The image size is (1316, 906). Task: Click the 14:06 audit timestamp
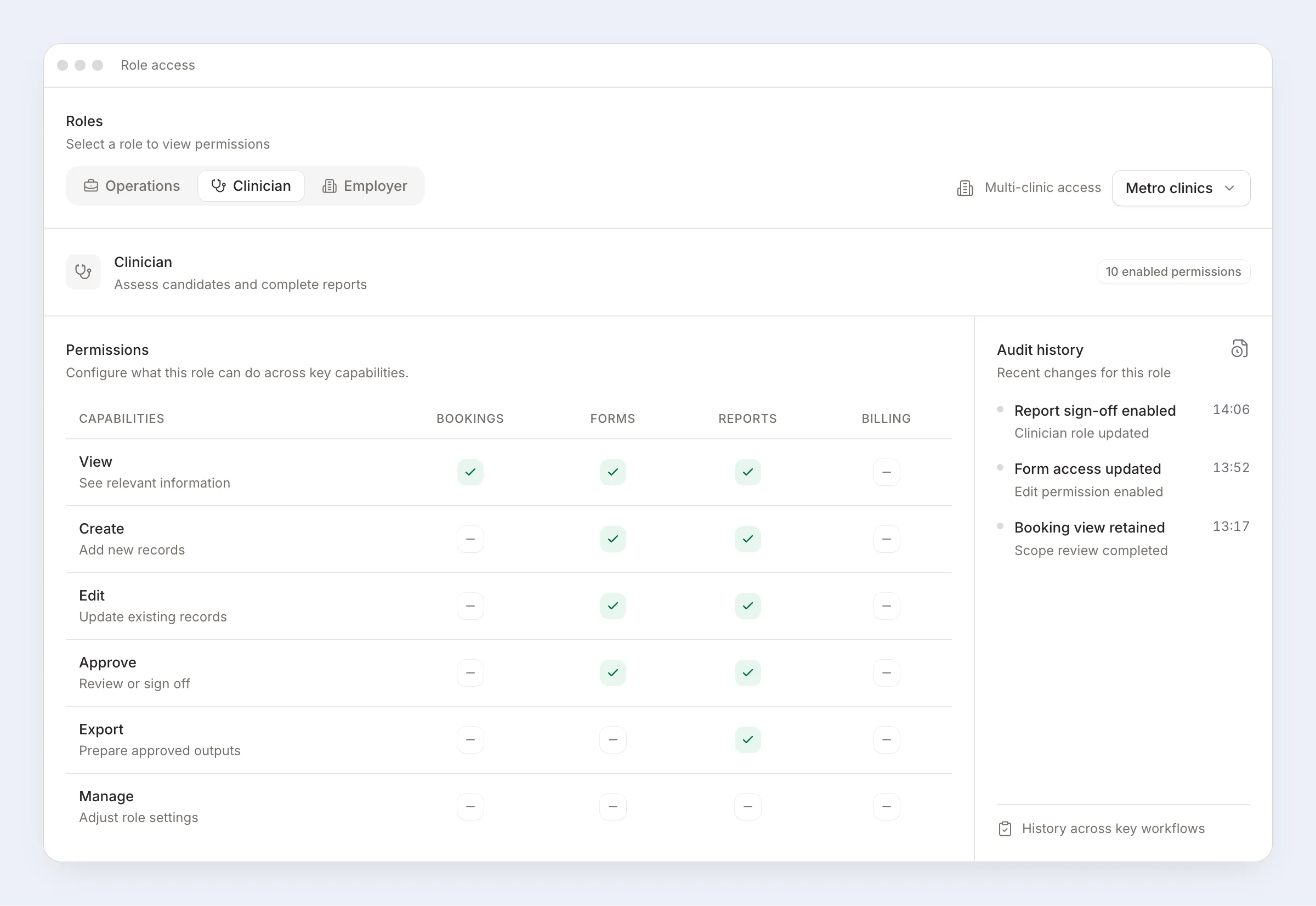pos(1231,410)
